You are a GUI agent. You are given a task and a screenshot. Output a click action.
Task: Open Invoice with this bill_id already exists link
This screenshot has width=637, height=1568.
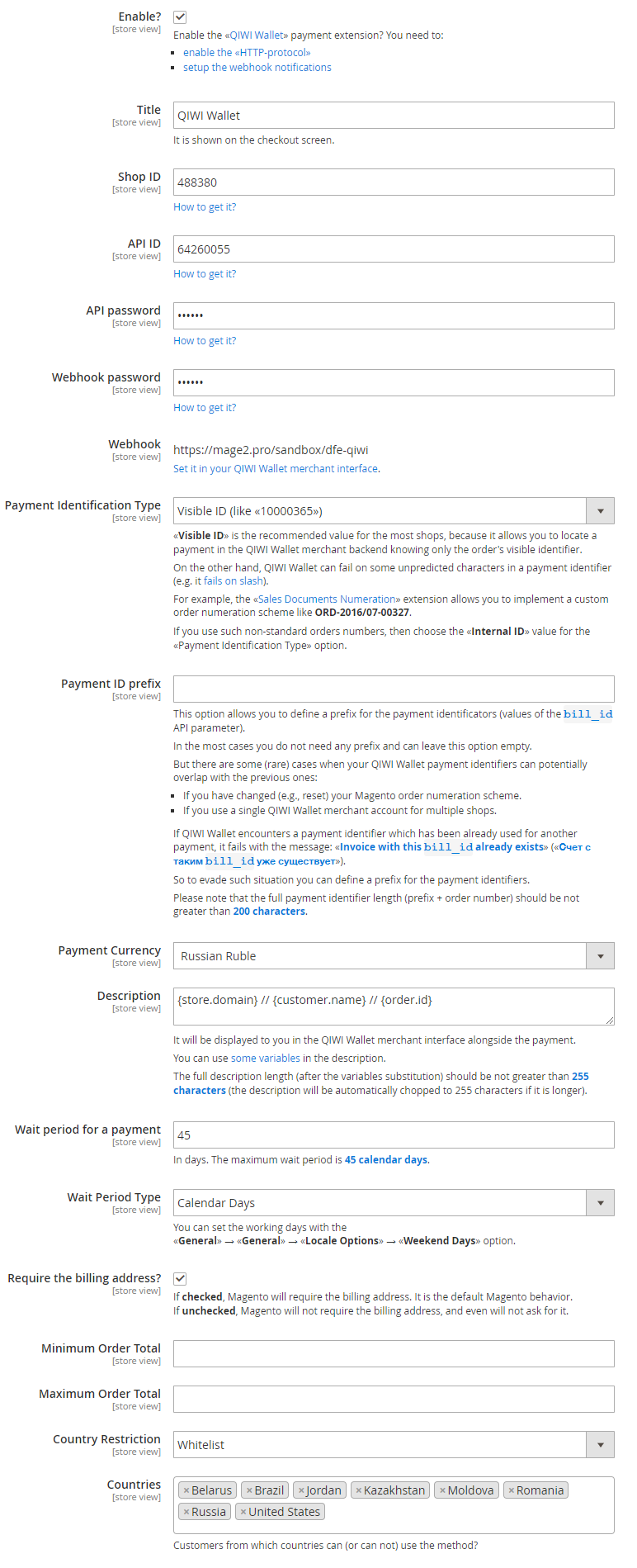442,847
